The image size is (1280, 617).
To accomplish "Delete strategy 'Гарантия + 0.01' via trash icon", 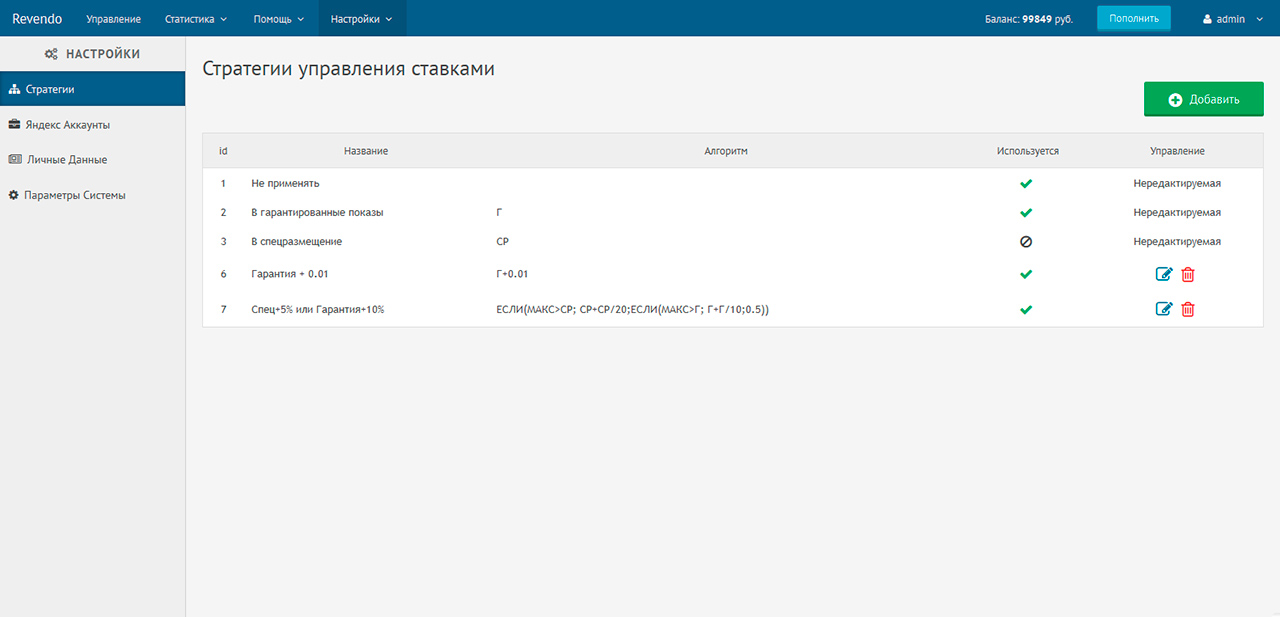I will coord(1188,274).
